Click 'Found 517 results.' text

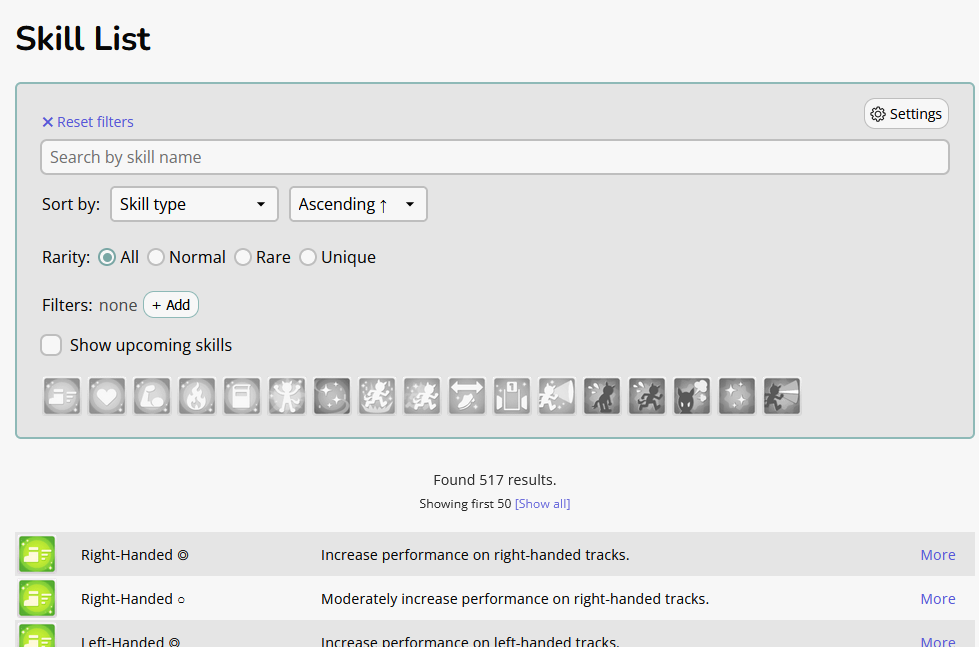click(x=494, y=480)
